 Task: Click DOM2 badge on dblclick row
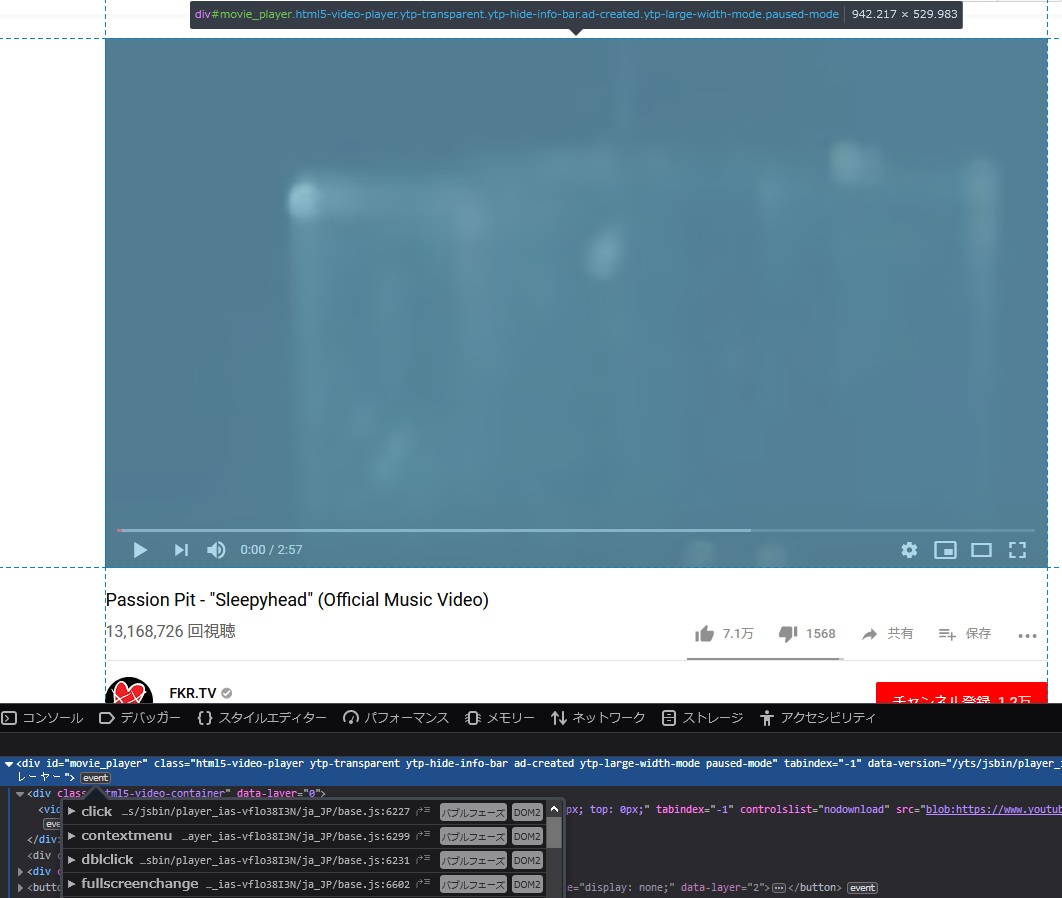point(527,860)
